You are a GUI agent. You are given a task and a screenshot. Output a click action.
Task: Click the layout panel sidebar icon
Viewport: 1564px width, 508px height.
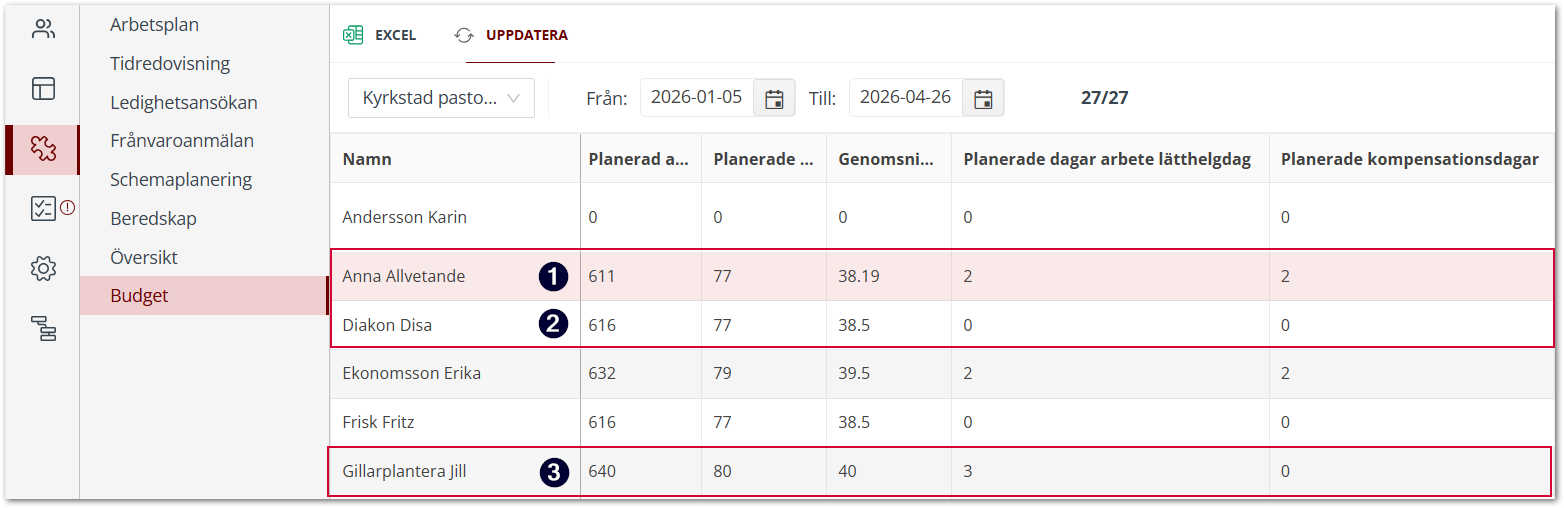tap(43, 89)
